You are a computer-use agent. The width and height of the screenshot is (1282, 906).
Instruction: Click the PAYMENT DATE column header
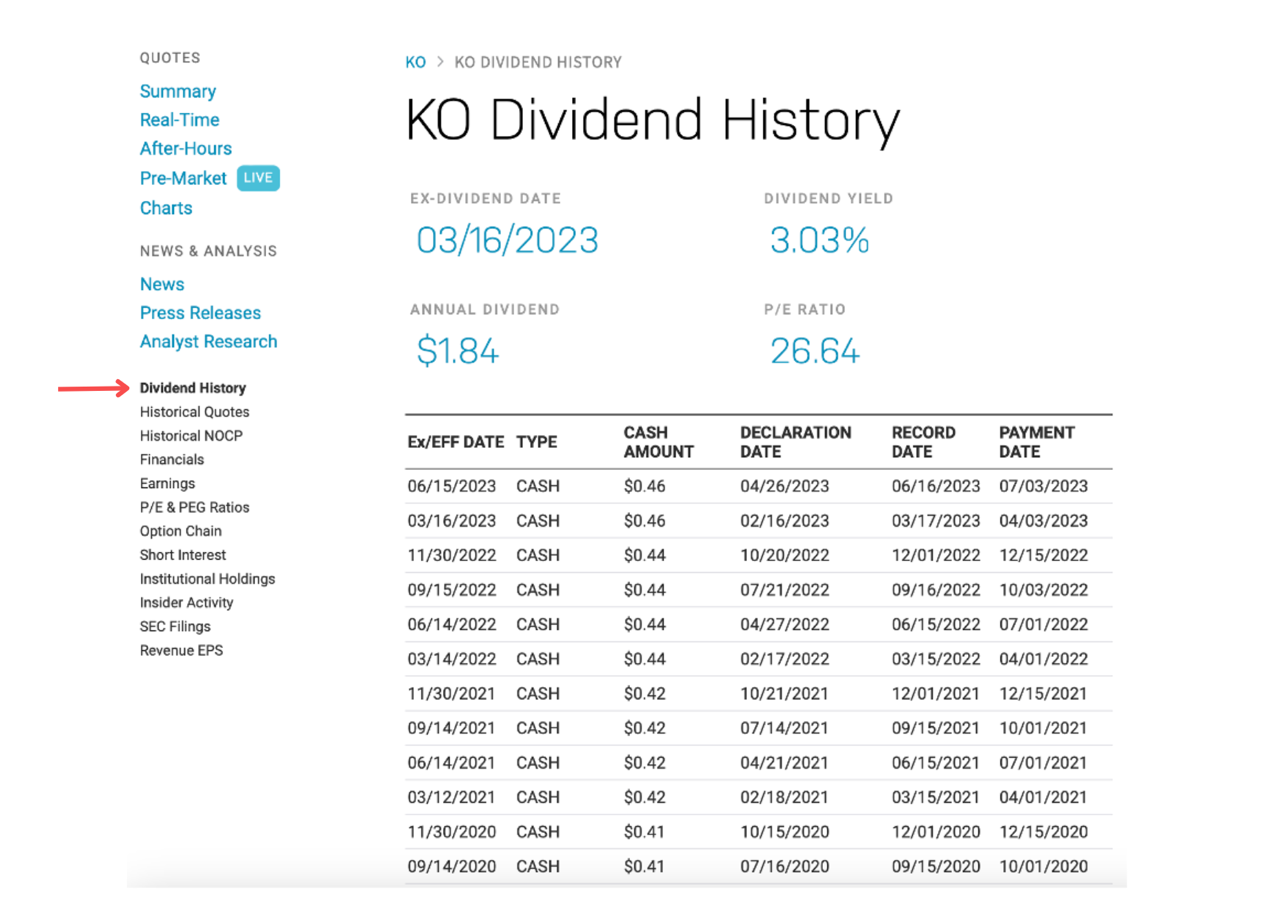(x=1037, y=442)
